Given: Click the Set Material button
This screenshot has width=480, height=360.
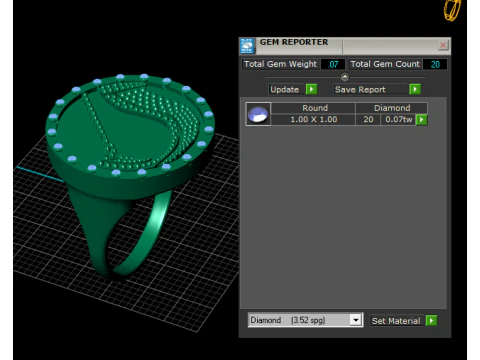Looking at the screenshot, I should pos(397,321).
